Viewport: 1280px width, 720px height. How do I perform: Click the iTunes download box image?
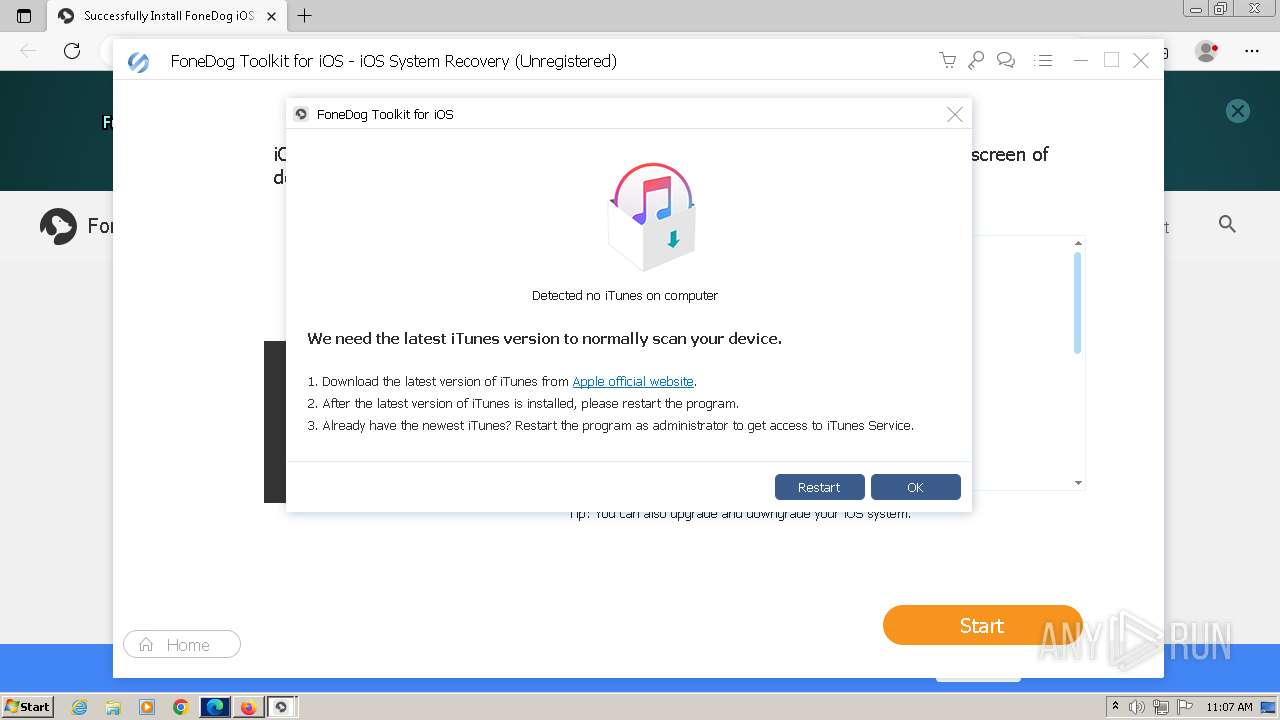click(652, 216)
